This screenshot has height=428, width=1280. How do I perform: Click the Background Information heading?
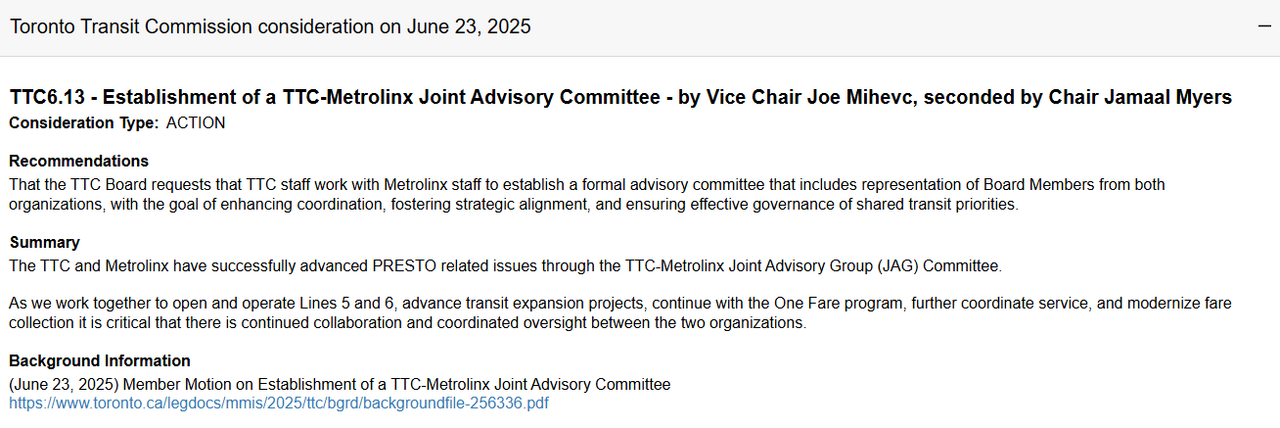[99, 361]
